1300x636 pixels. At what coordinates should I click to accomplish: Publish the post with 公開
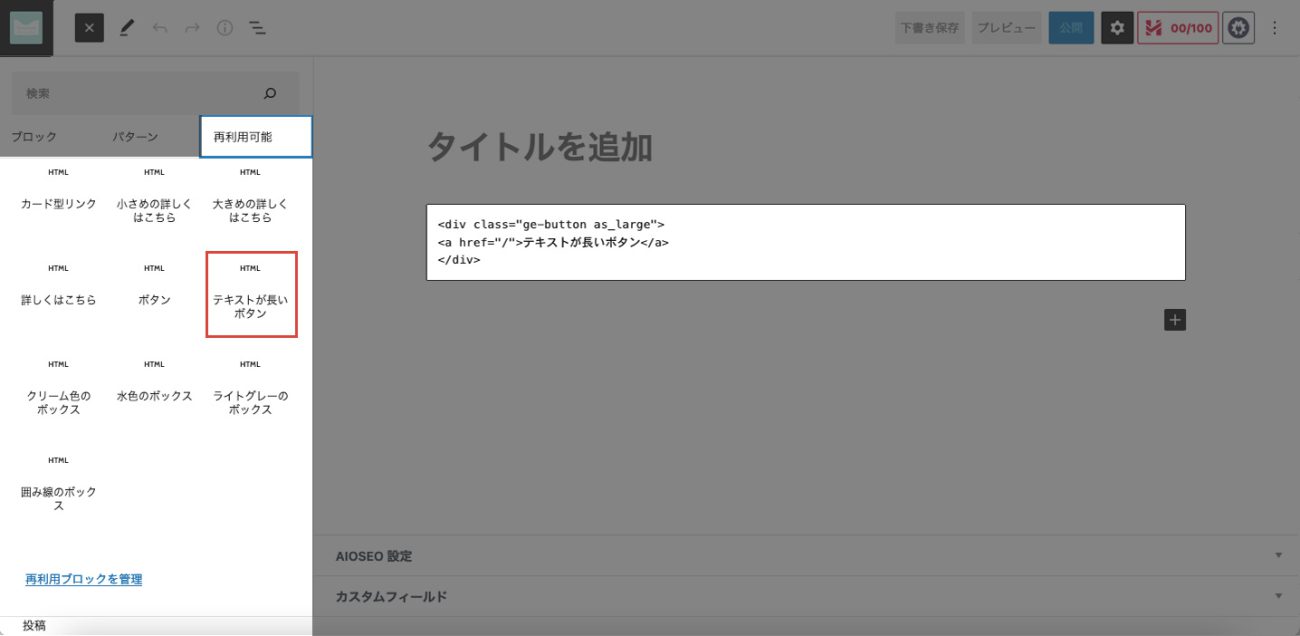tap(1071, 28)
